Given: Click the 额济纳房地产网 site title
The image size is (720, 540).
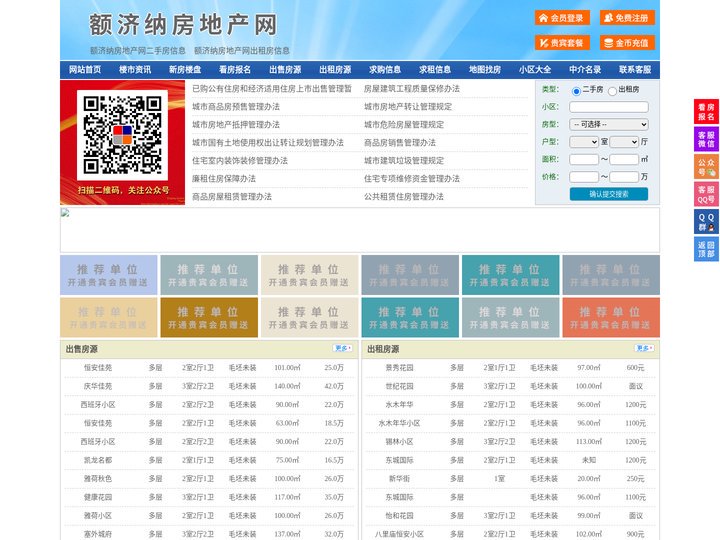Looking at the screenshot, I should (x=183, y=25).
